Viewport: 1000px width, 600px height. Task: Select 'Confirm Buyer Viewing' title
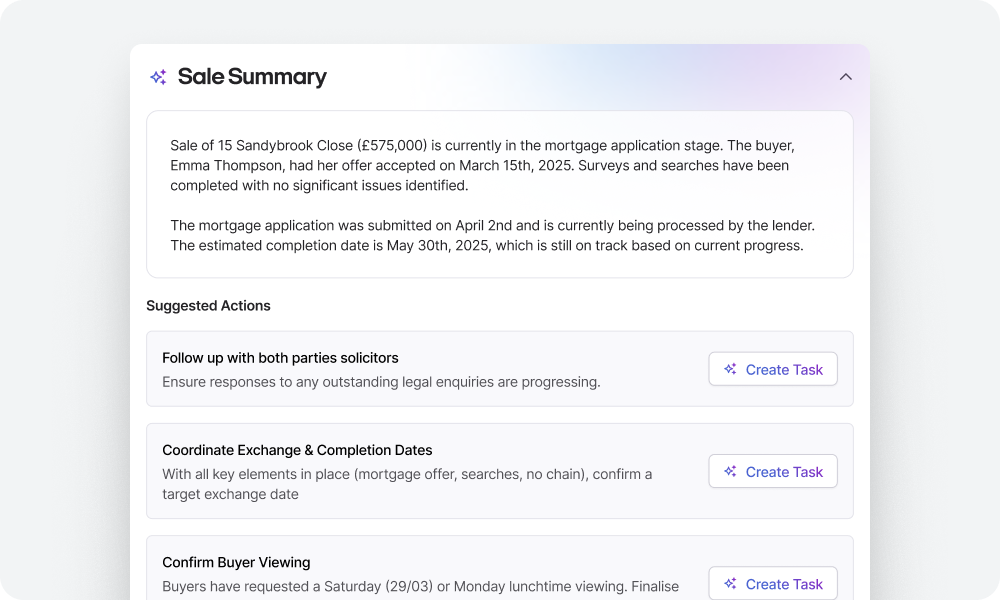pos(236,562)
